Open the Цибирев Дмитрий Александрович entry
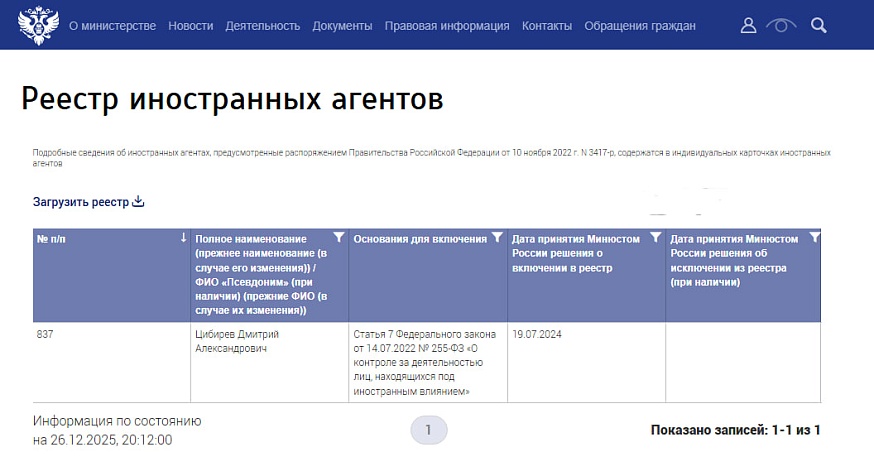The width and height of the screenshot is (874, 476). [237, 341]
